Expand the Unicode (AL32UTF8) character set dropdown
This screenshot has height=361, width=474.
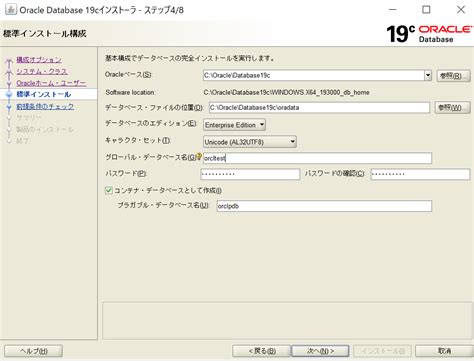tap(250, 142)
